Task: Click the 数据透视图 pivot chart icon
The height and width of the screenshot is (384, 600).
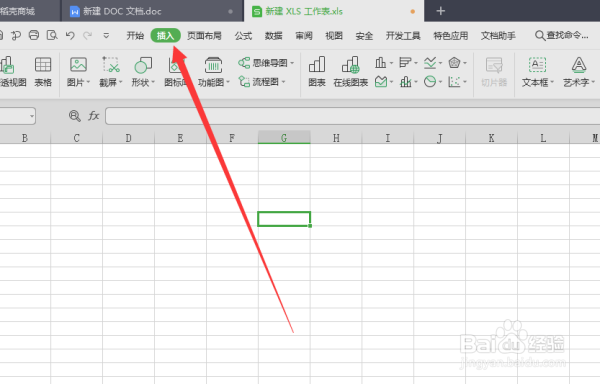Action: [8, 65]
